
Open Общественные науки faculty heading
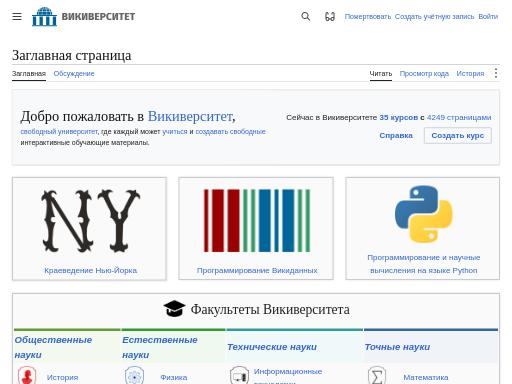[x=53, y=347]
